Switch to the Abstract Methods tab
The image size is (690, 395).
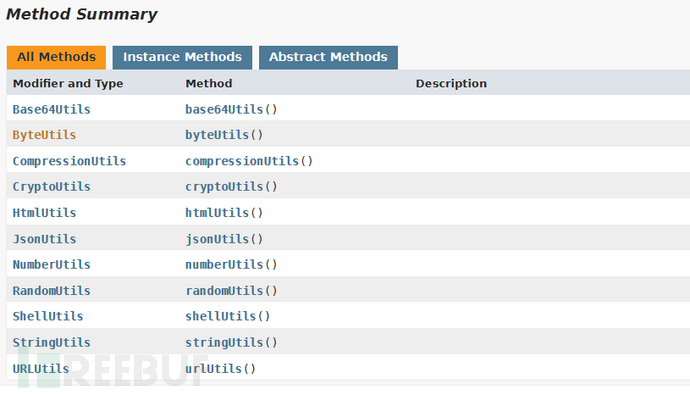pyautogui.click(x=328, y=57)
